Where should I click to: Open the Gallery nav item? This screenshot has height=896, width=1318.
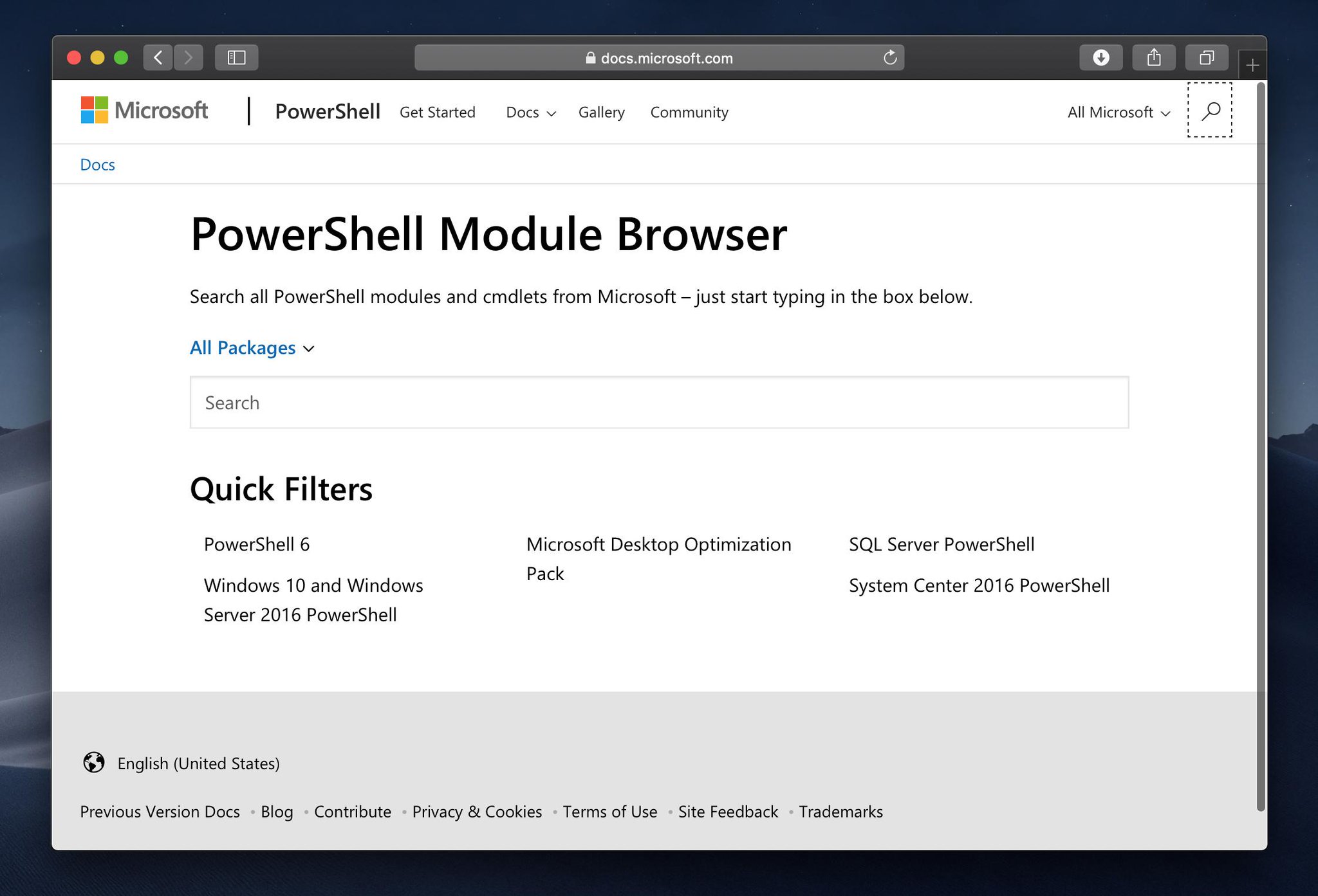click(601, 113)
